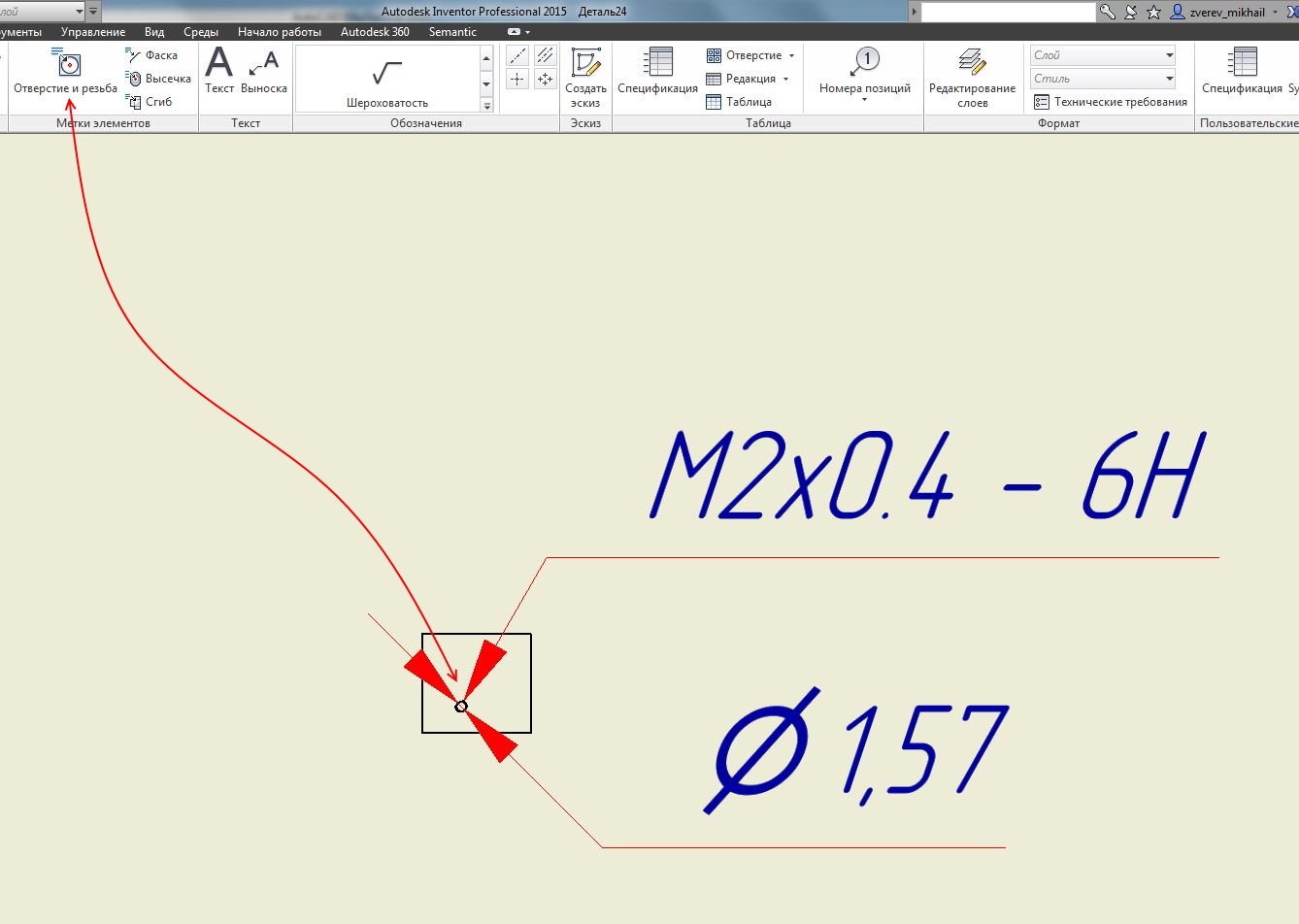
Task: Activate the Выноска leader text tool
Action: click(x=264, y=72)
